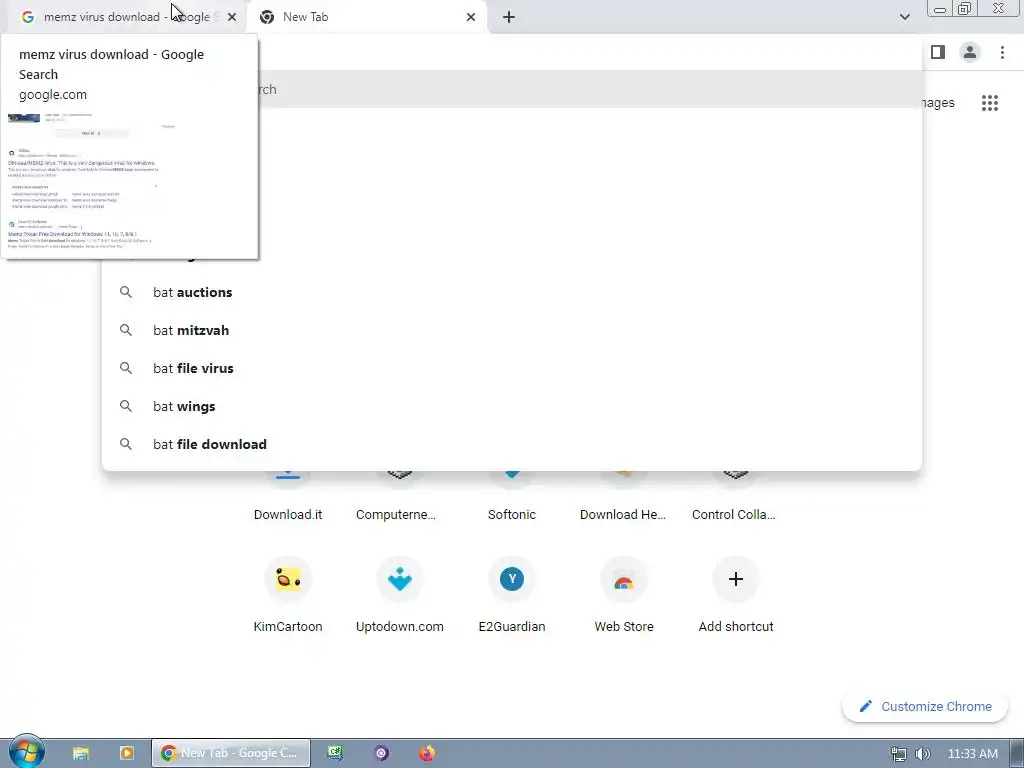Screen dimensions: 1024x768
Task: Click search icon beside bat file virus
Action: pyautogui.click(x=126, y=368)
